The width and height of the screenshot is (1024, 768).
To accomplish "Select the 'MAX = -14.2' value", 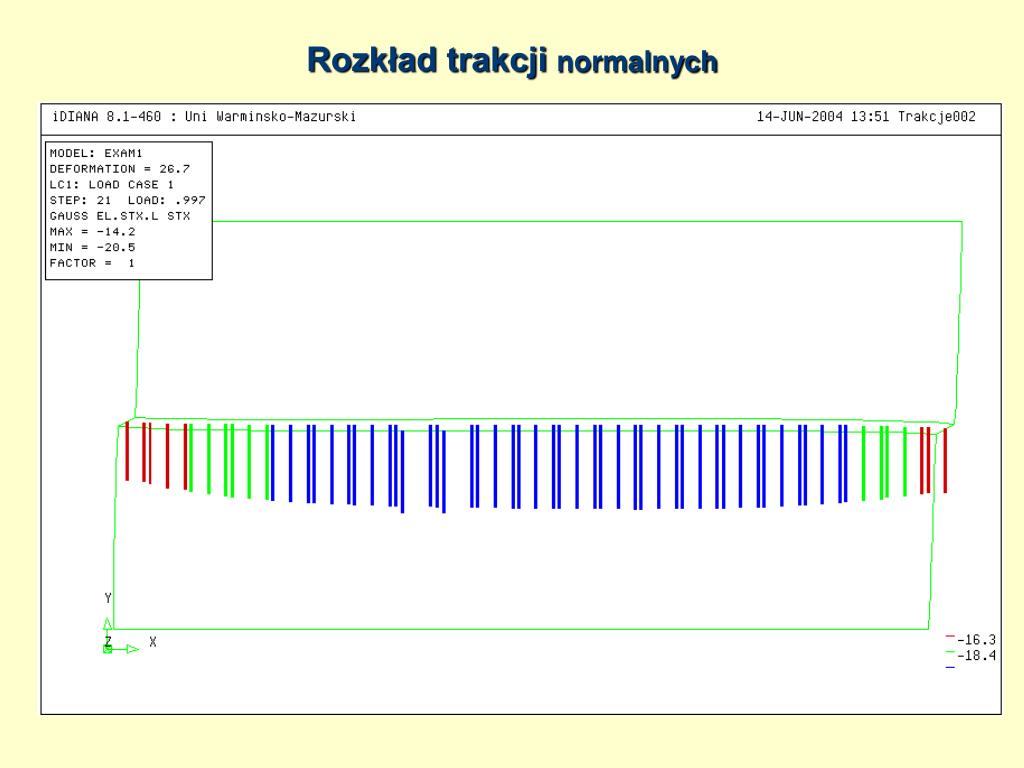I will tap(92, 232).
